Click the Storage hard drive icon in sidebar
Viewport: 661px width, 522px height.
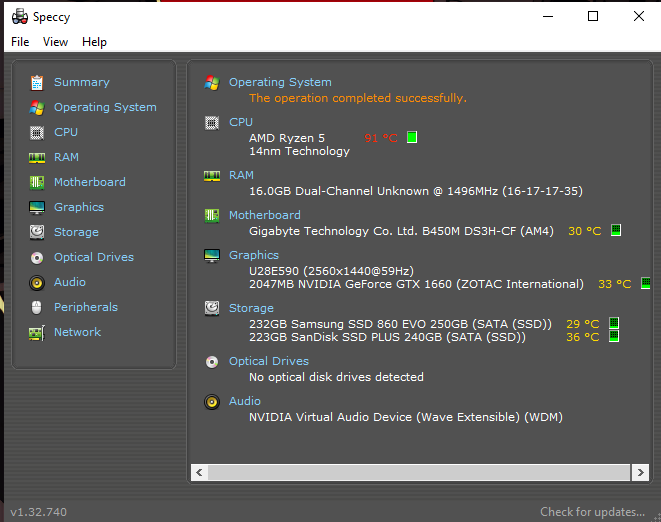tap(37, 232)
